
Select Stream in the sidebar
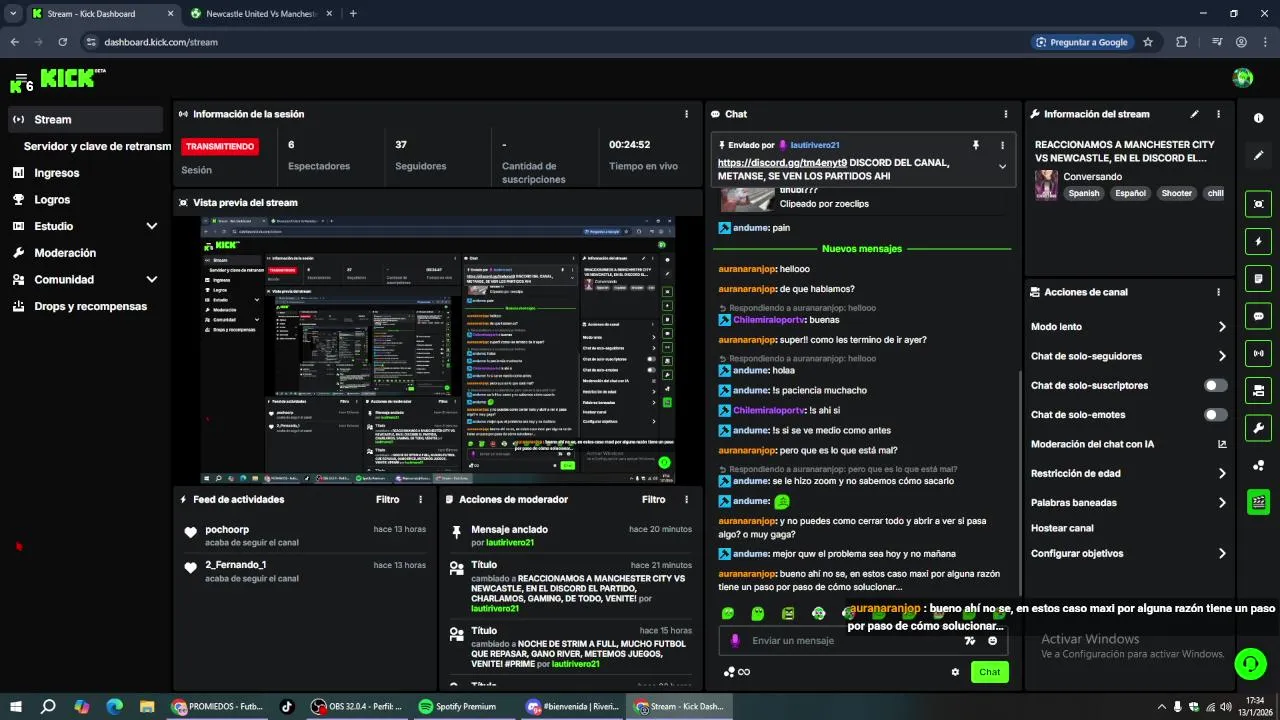(85, 119)
